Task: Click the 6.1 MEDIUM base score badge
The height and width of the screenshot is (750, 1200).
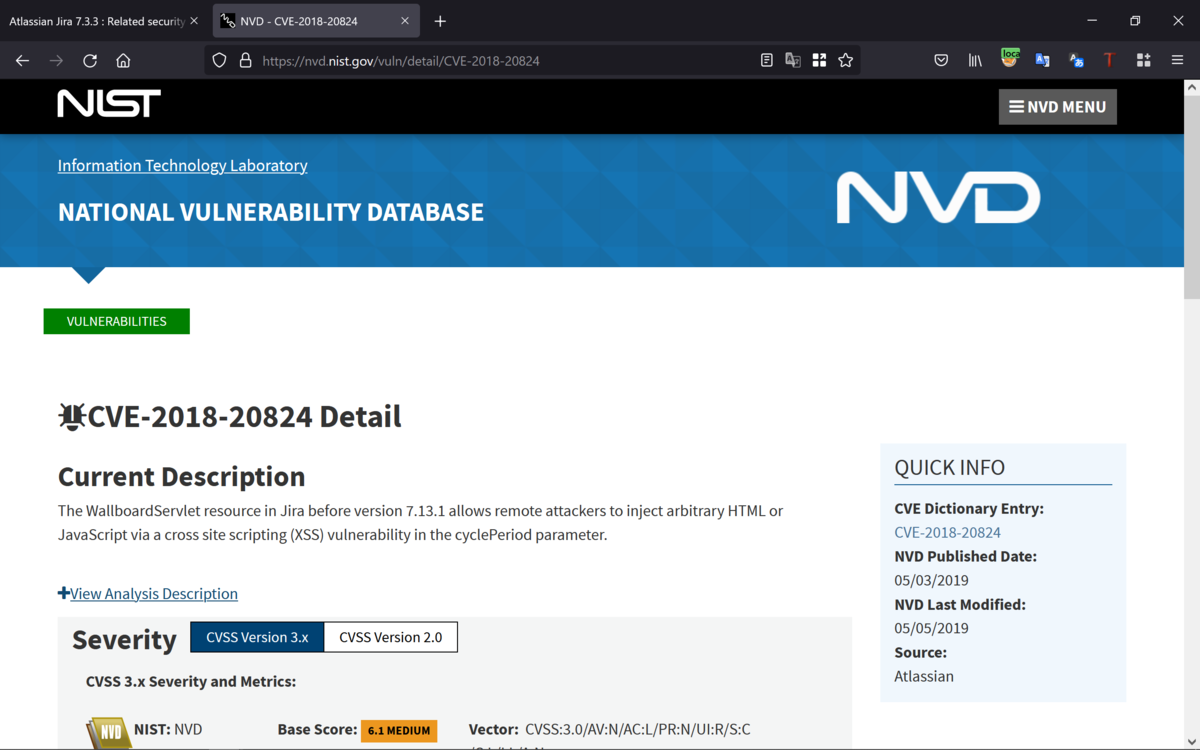Action: [x=399, y=730]
